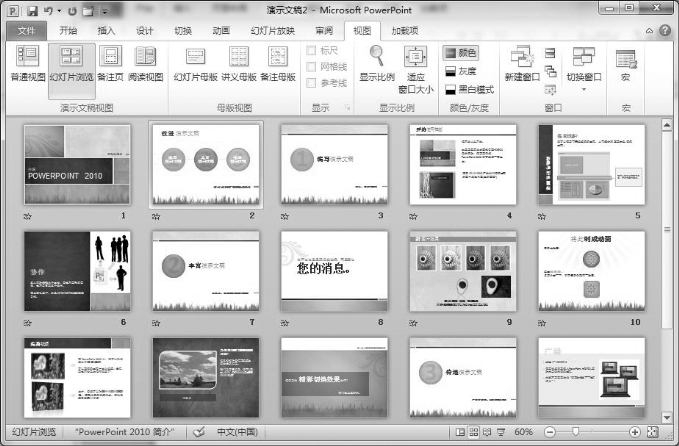Screen dimensions: 679x446
Task: Click Save icon in Quick Access Toolbar
Action: coord(32,11)
